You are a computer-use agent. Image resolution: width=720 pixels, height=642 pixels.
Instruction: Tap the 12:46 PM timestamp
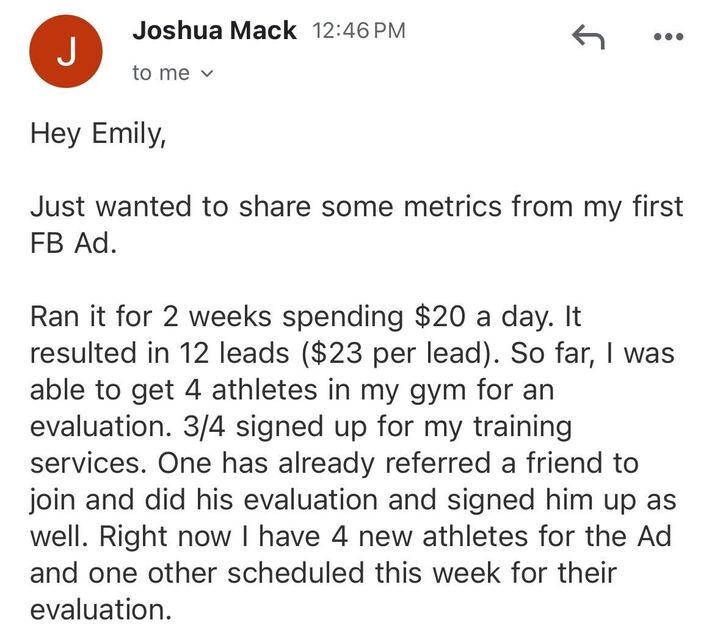coord(360,31)
